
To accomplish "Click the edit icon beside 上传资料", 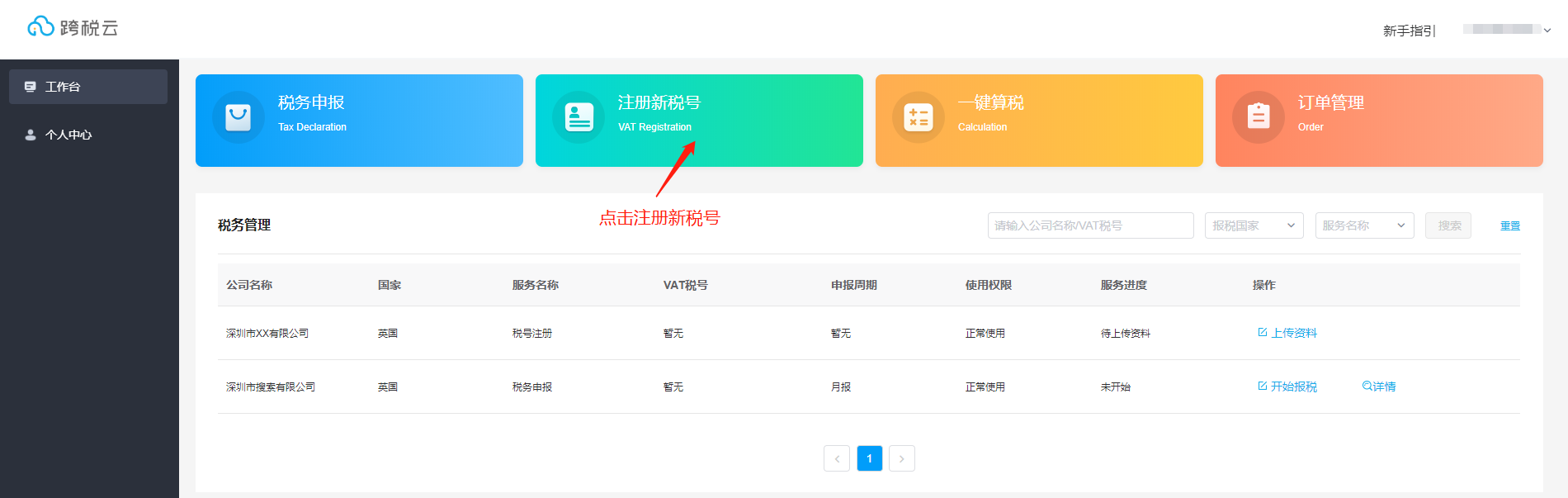I will (1263, 332).
